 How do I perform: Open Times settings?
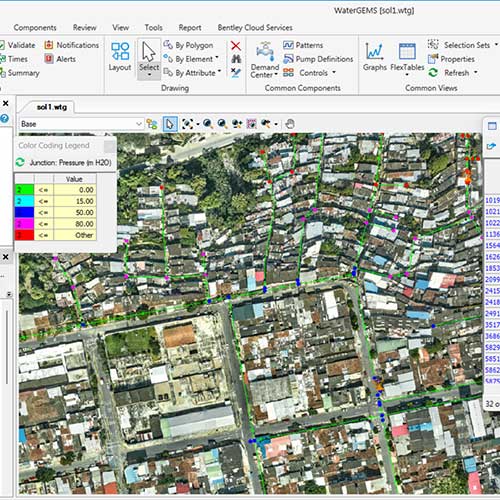point(14,59)
